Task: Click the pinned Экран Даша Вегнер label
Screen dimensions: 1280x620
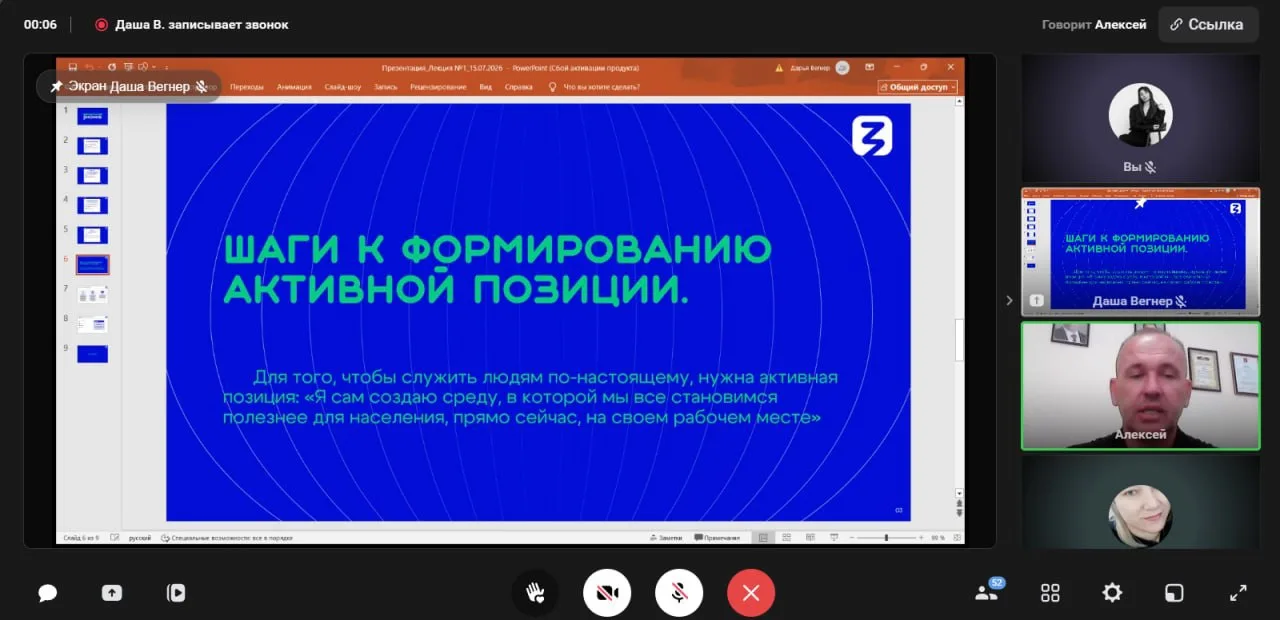Action: coord(129,86)
